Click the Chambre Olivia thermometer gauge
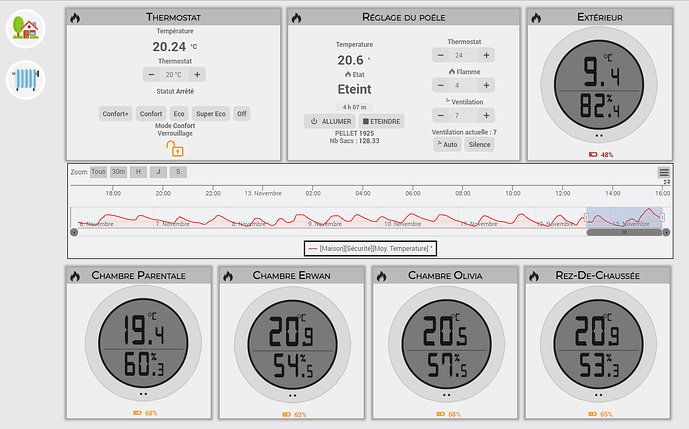This screenshot has width=689, height=429. (446, 344)
